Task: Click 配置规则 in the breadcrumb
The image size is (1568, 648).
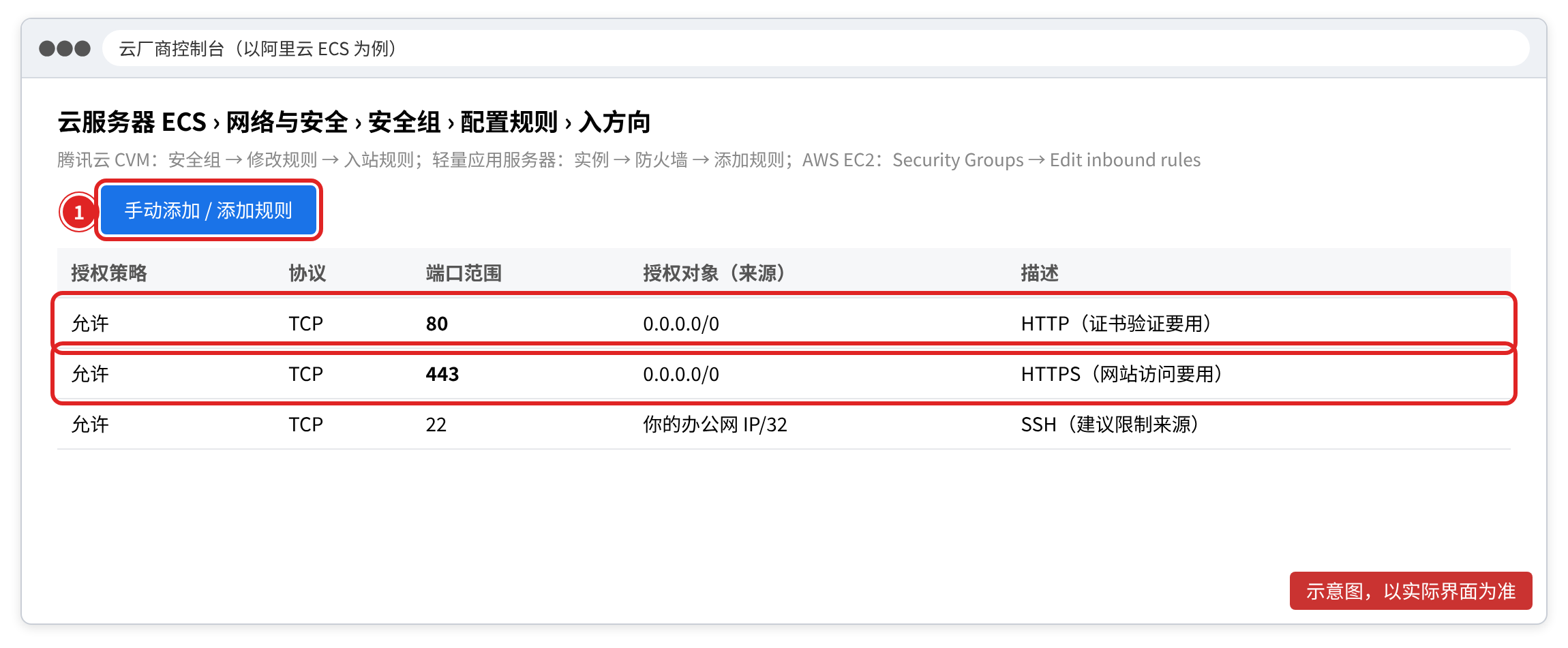Action: tap(509, 123)
